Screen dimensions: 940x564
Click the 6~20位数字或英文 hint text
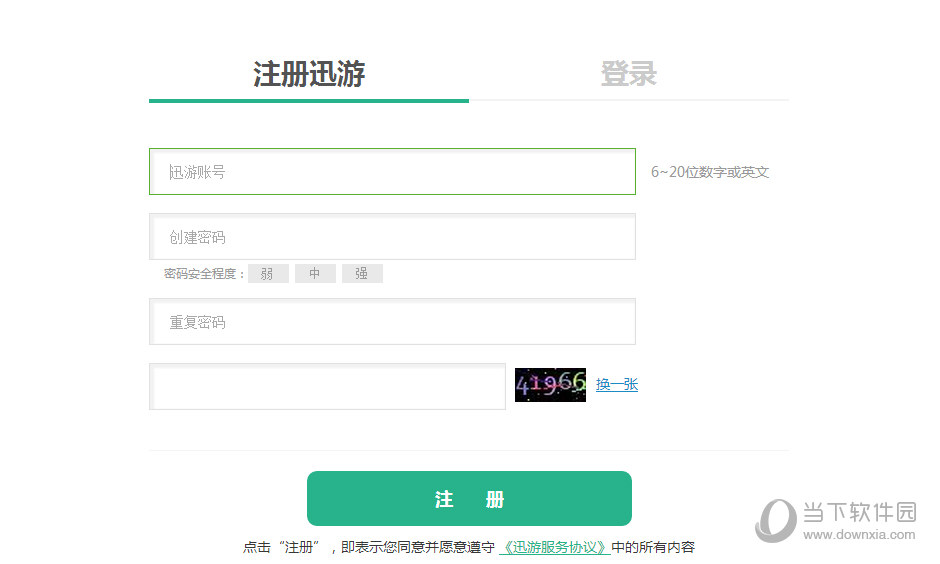pyautogui.click(x=710, y=172)
